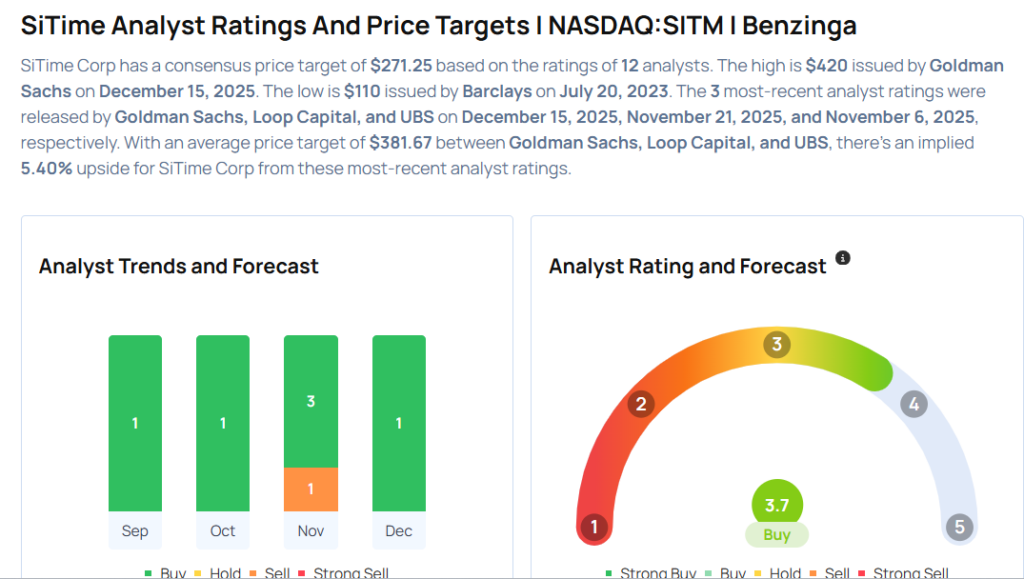Click gauge marker number 5
The width and height of the screenshot is (1024, 579).
[x=959, y=527]
